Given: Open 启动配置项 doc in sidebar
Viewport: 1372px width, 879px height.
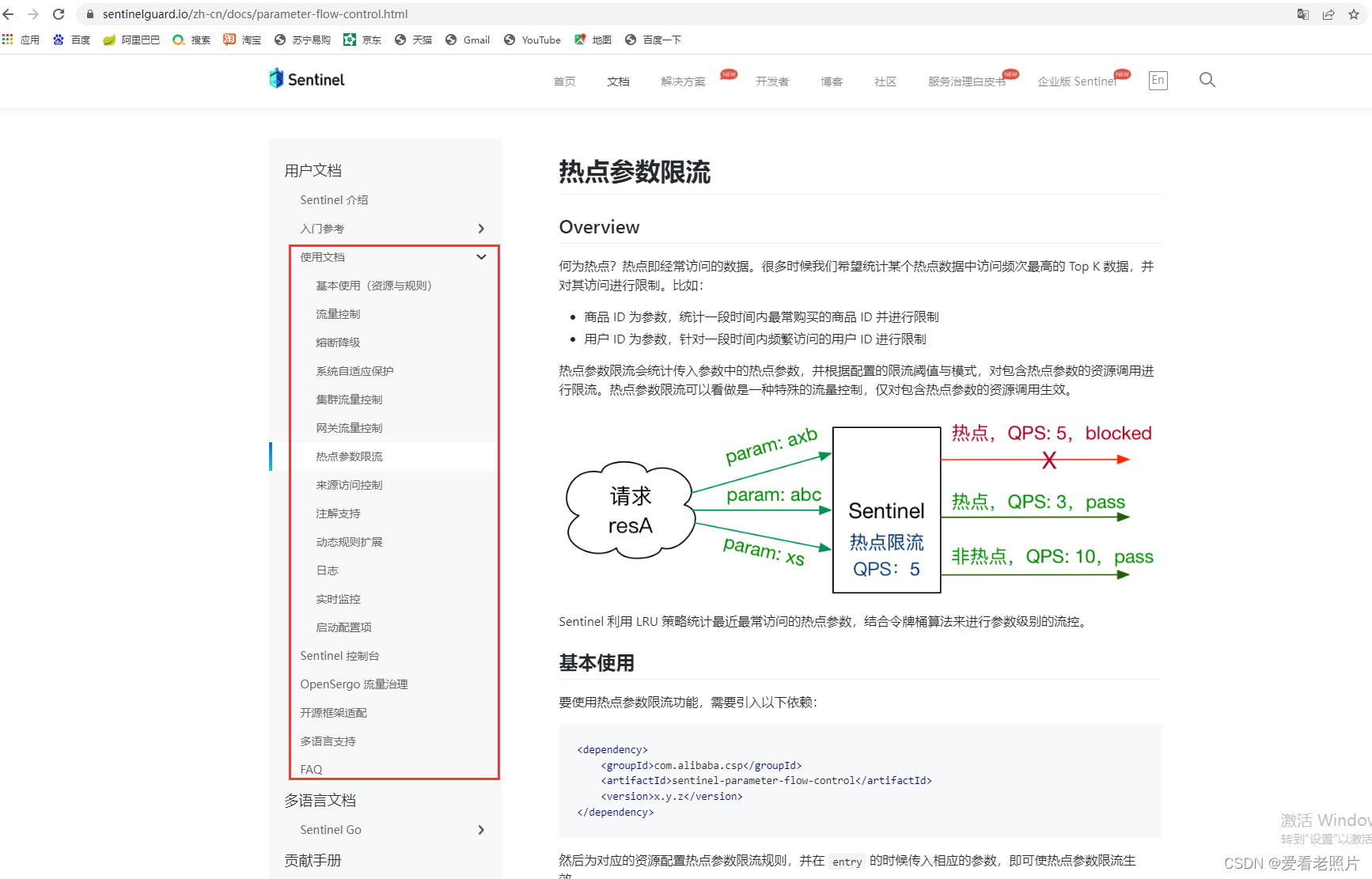Looking at the screenshot, I should point(343,627).
